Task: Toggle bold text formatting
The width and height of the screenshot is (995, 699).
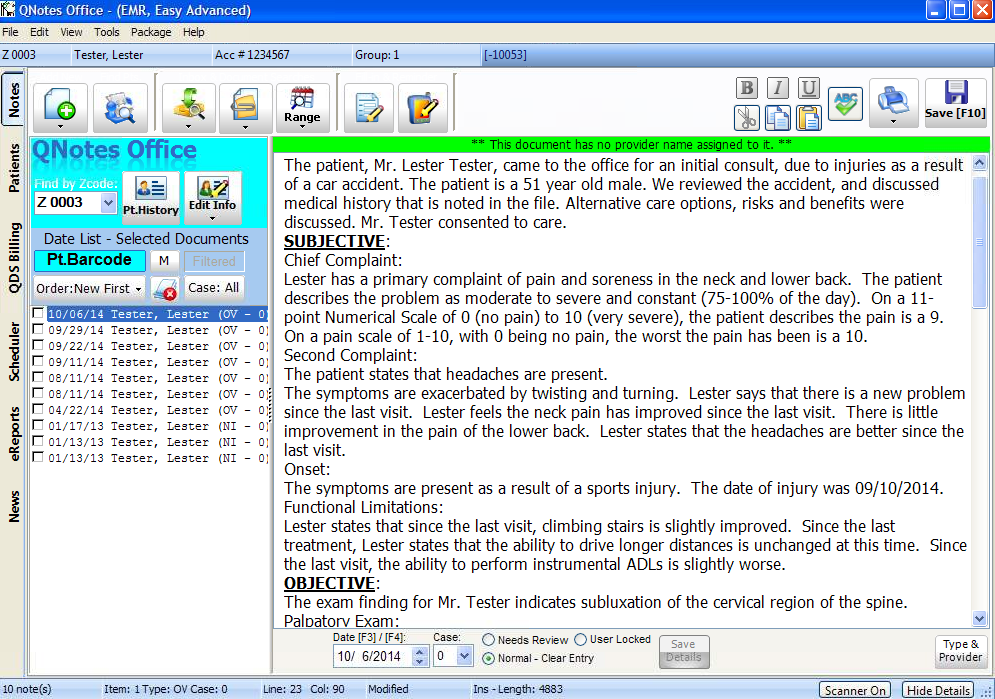Action: click(x=746, y=88)
